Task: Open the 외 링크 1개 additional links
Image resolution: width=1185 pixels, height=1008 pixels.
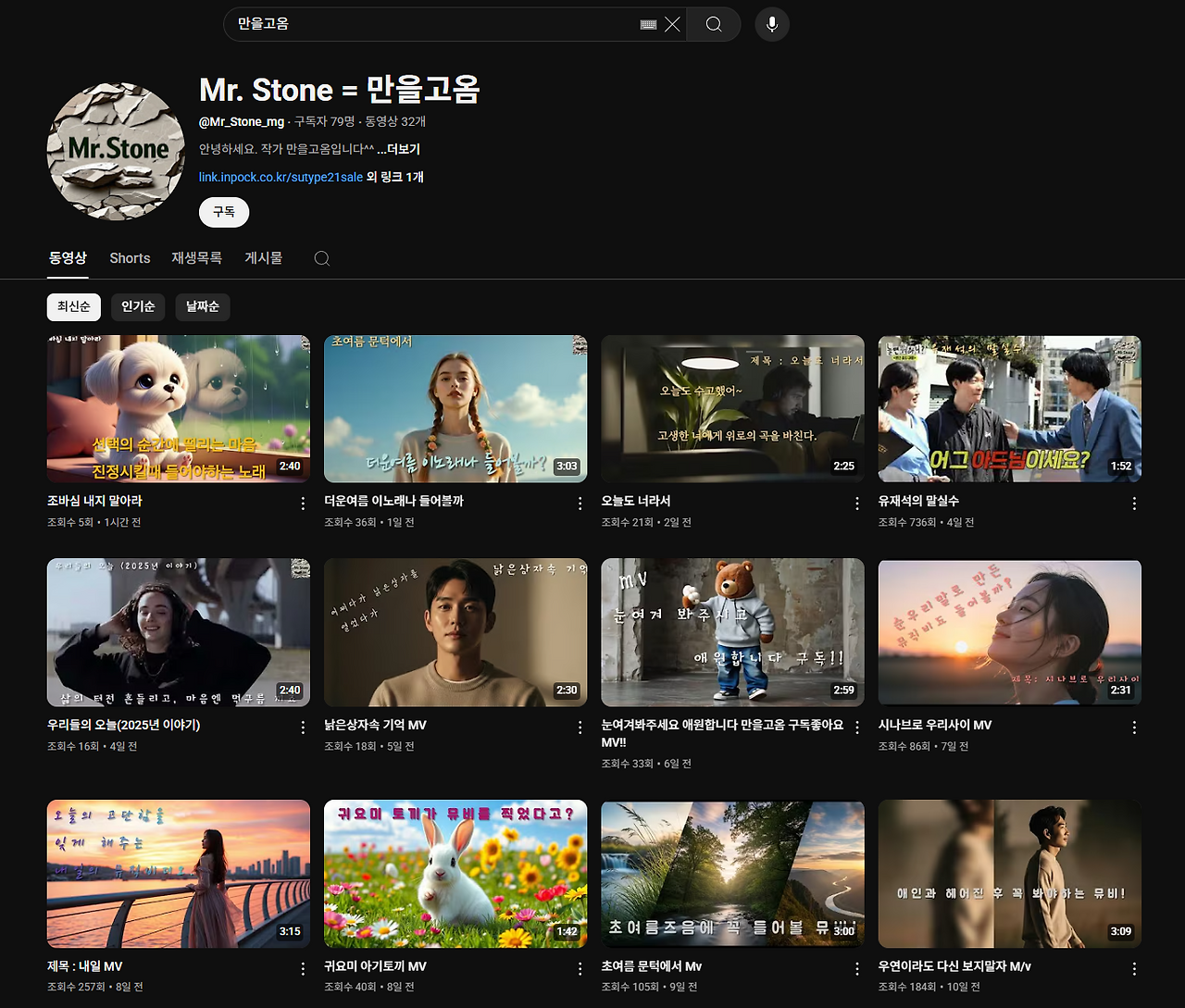Action: (x=395, y=177)
